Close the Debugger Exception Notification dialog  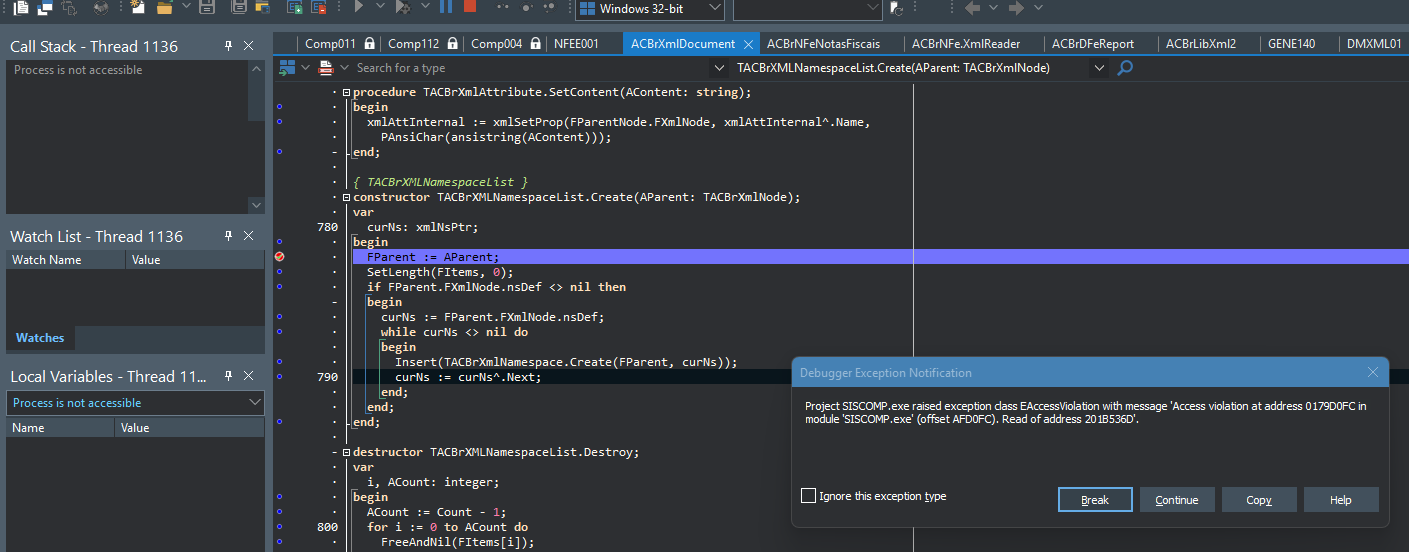pyautogui.click(x=1373, y=372)
